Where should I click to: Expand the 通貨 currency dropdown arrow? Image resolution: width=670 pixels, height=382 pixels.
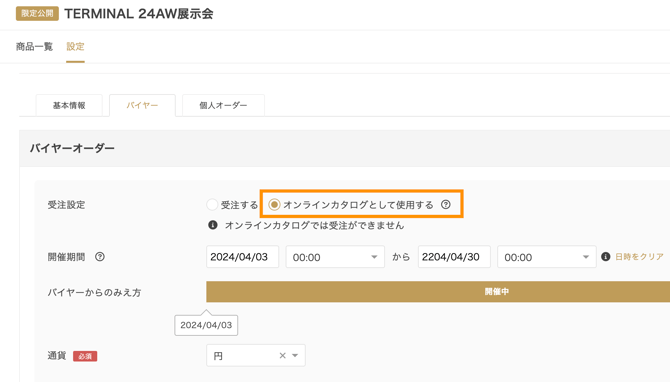click(x=295, y=356)
